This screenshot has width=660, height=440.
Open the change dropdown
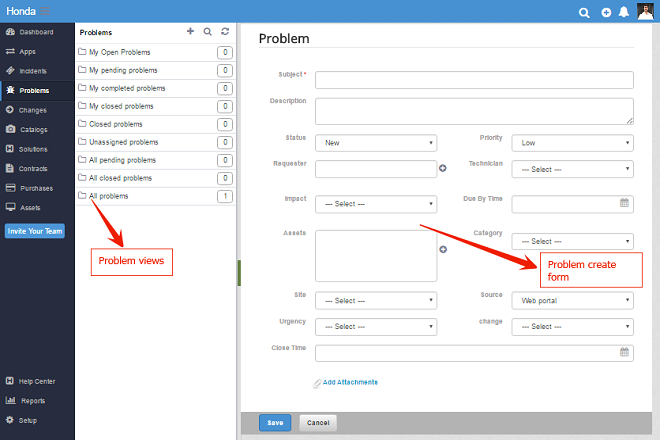(x=572, y=327)
